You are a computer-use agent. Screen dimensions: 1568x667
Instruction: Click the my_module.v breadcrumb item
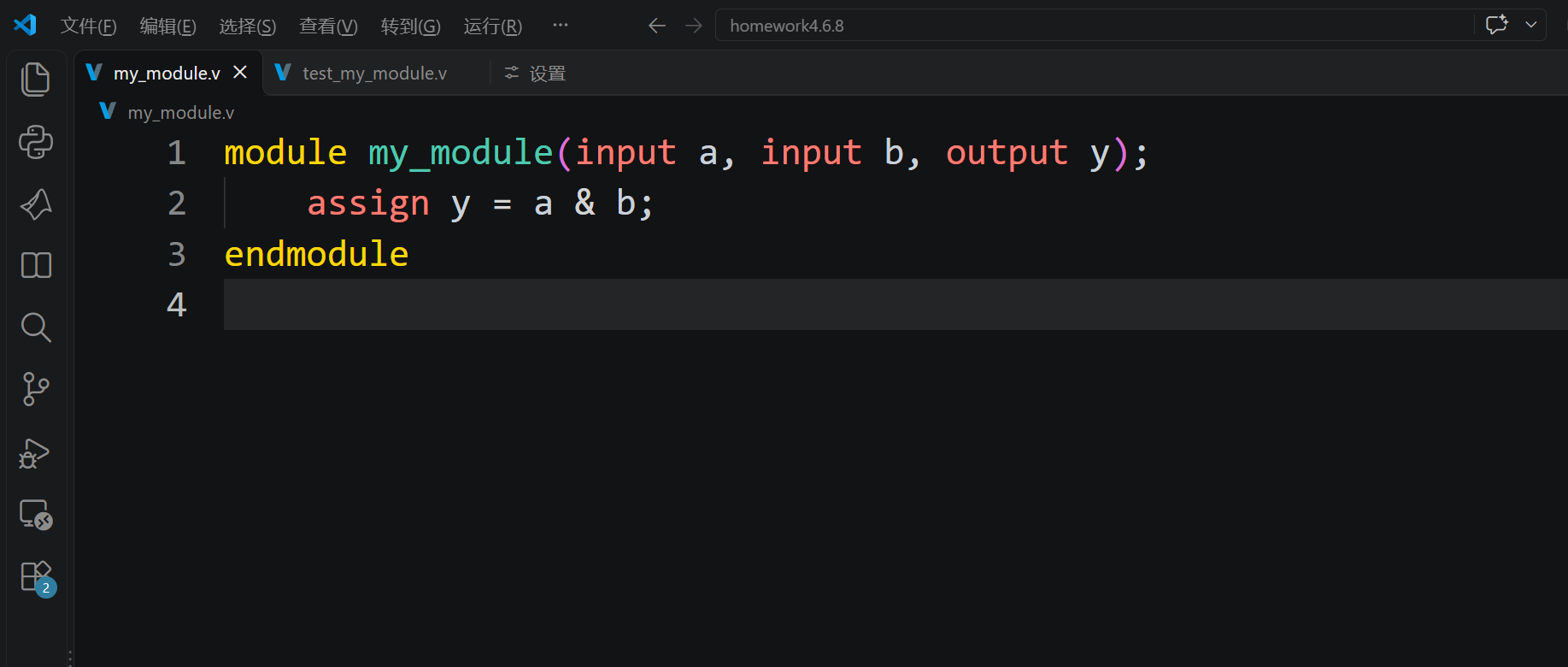point(167,112)
